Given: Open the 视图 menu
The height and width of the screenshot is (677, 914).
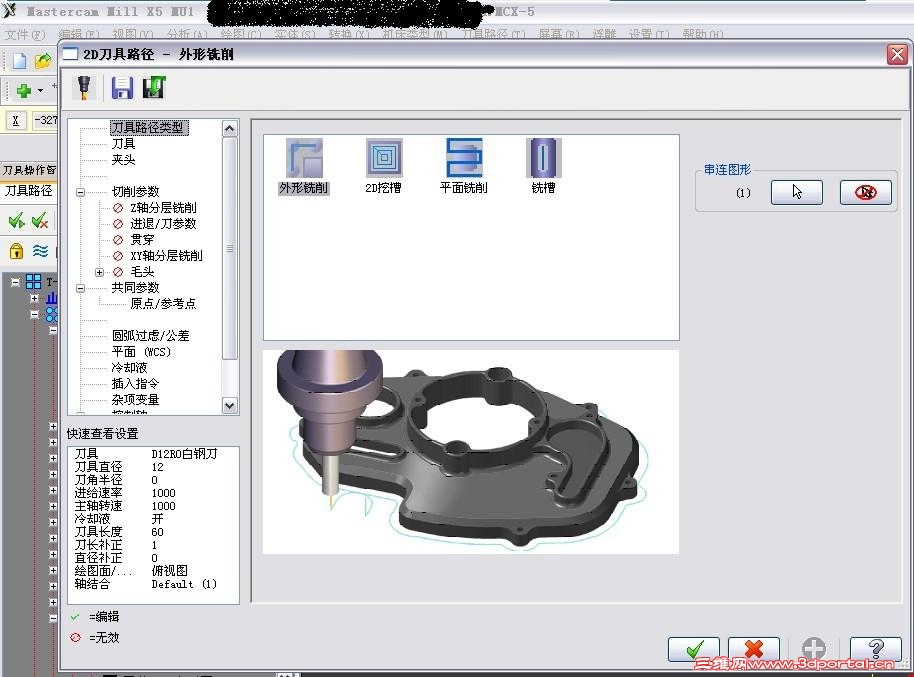Looking at the screenshot, I should pos(133,34).
